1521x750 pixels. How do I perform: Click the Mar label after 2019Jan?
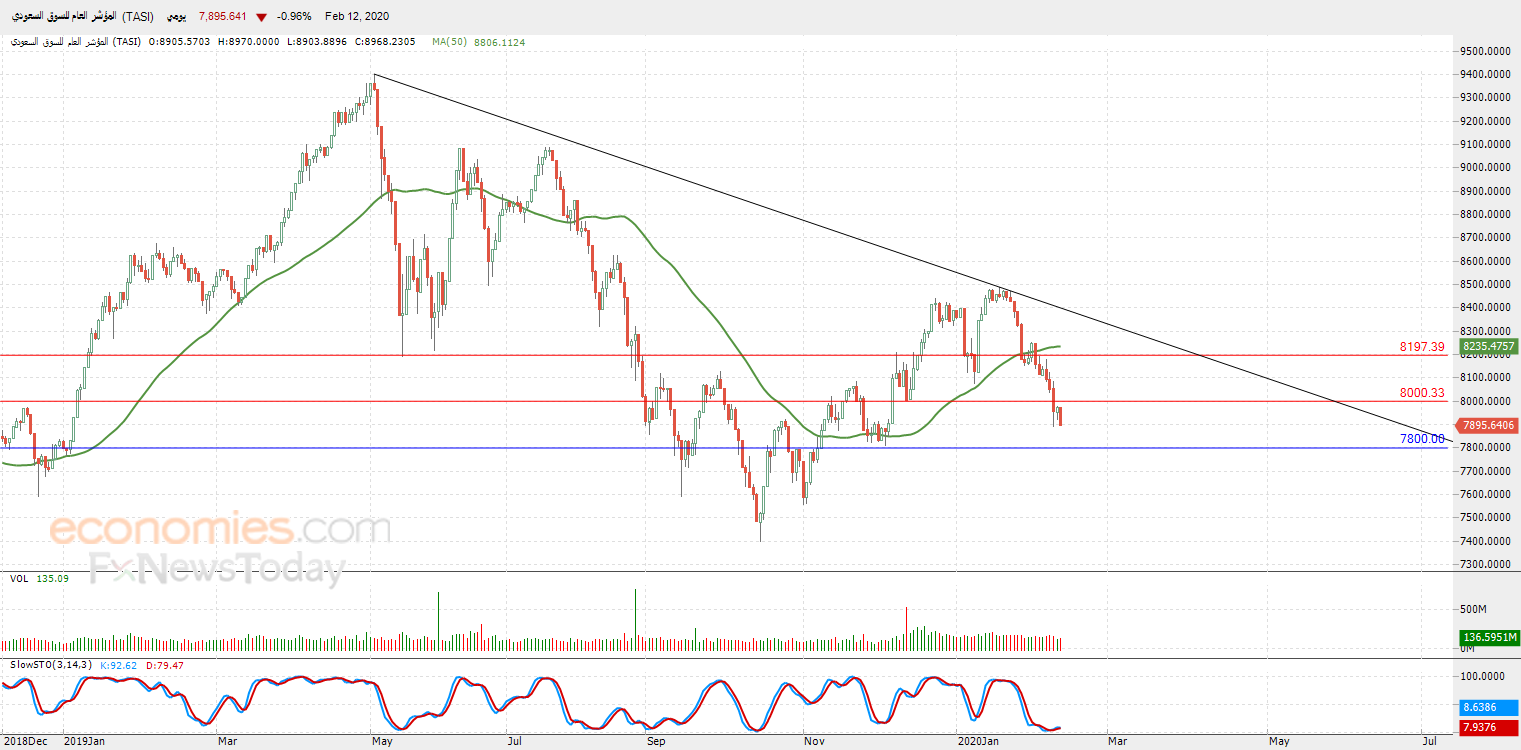pyautogui.click(x=226, y=742)
